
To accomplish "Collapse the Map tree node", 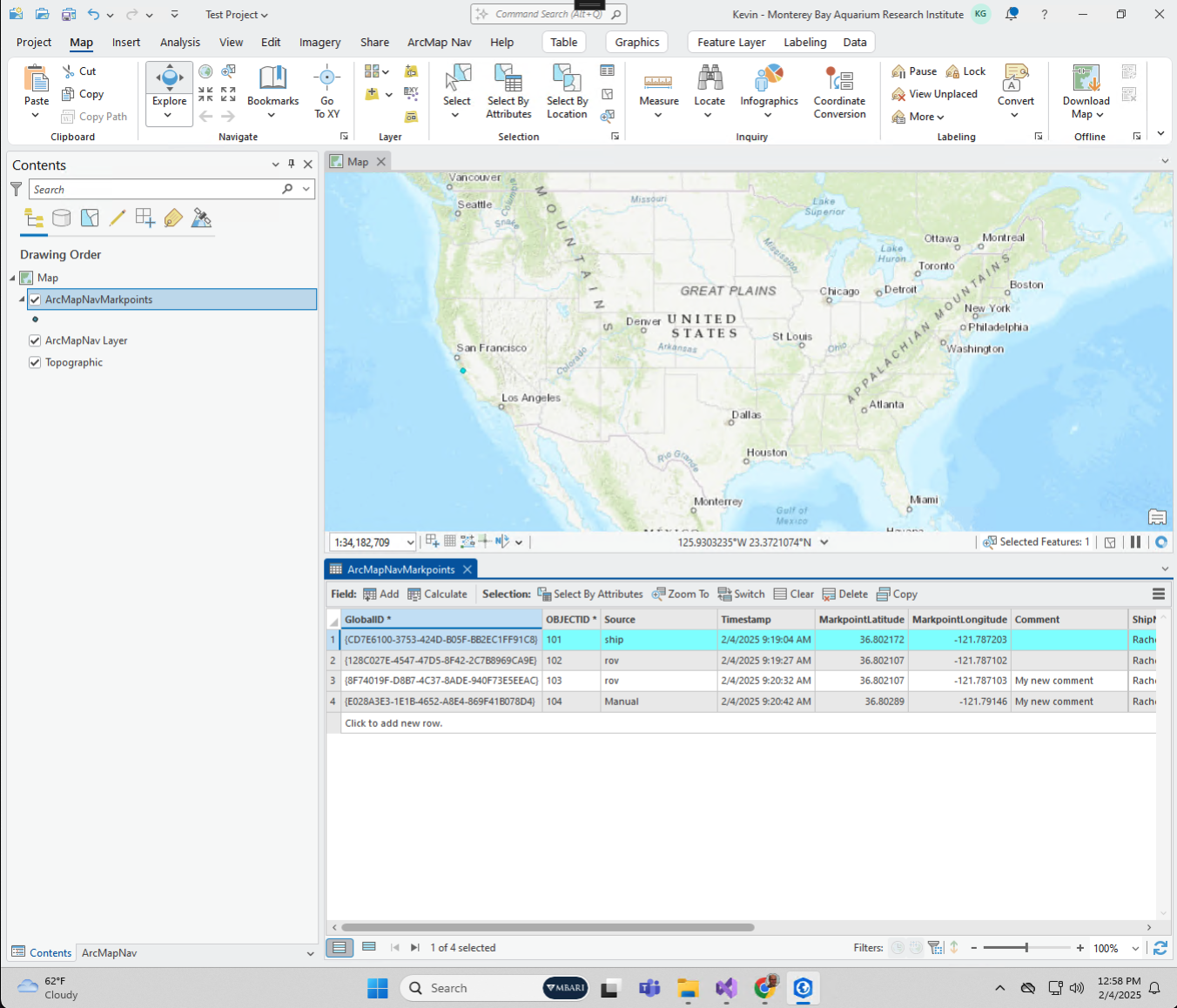I will [x=13, y=278].
